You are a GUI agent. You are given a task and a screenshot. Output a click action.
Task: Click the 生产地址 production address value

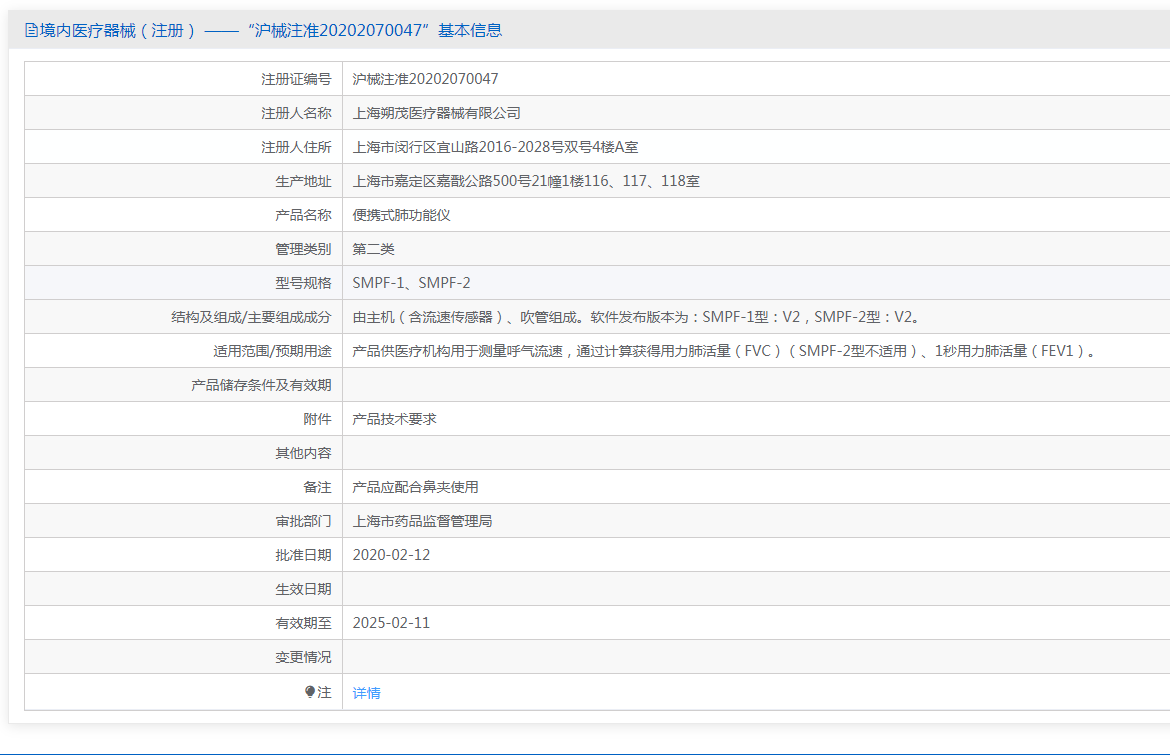tap(526, 181)
